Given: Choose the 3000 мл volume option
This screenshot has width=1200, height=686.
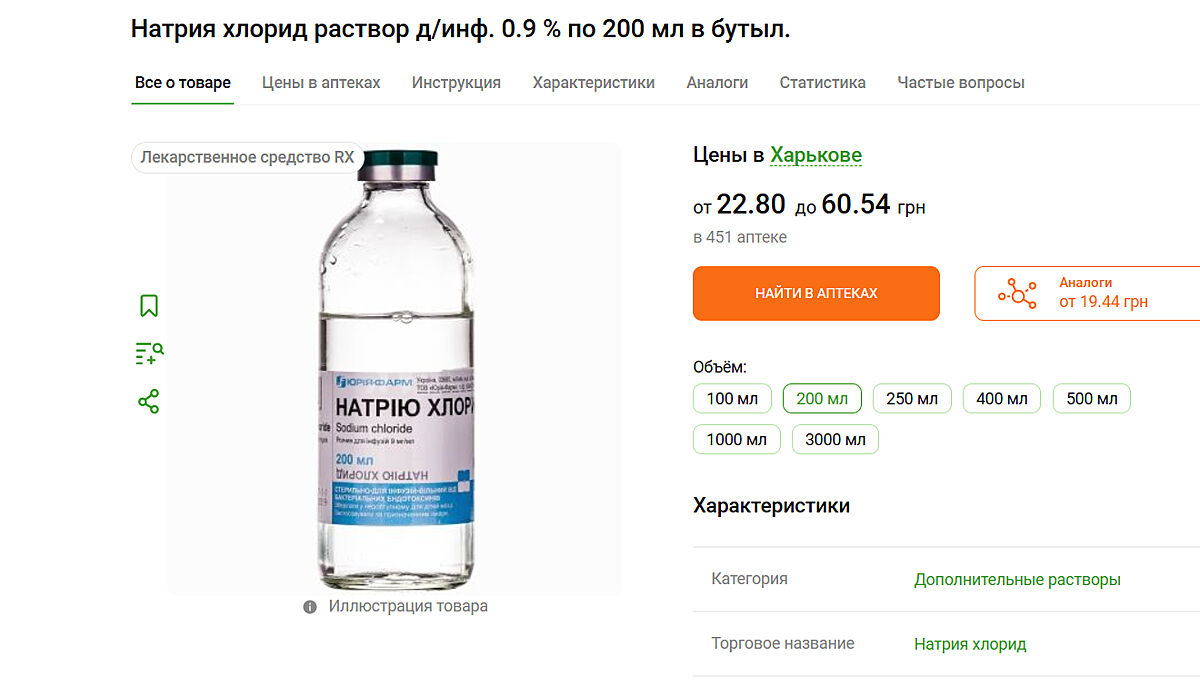Looking at the screenshot, I should point(835,439).
